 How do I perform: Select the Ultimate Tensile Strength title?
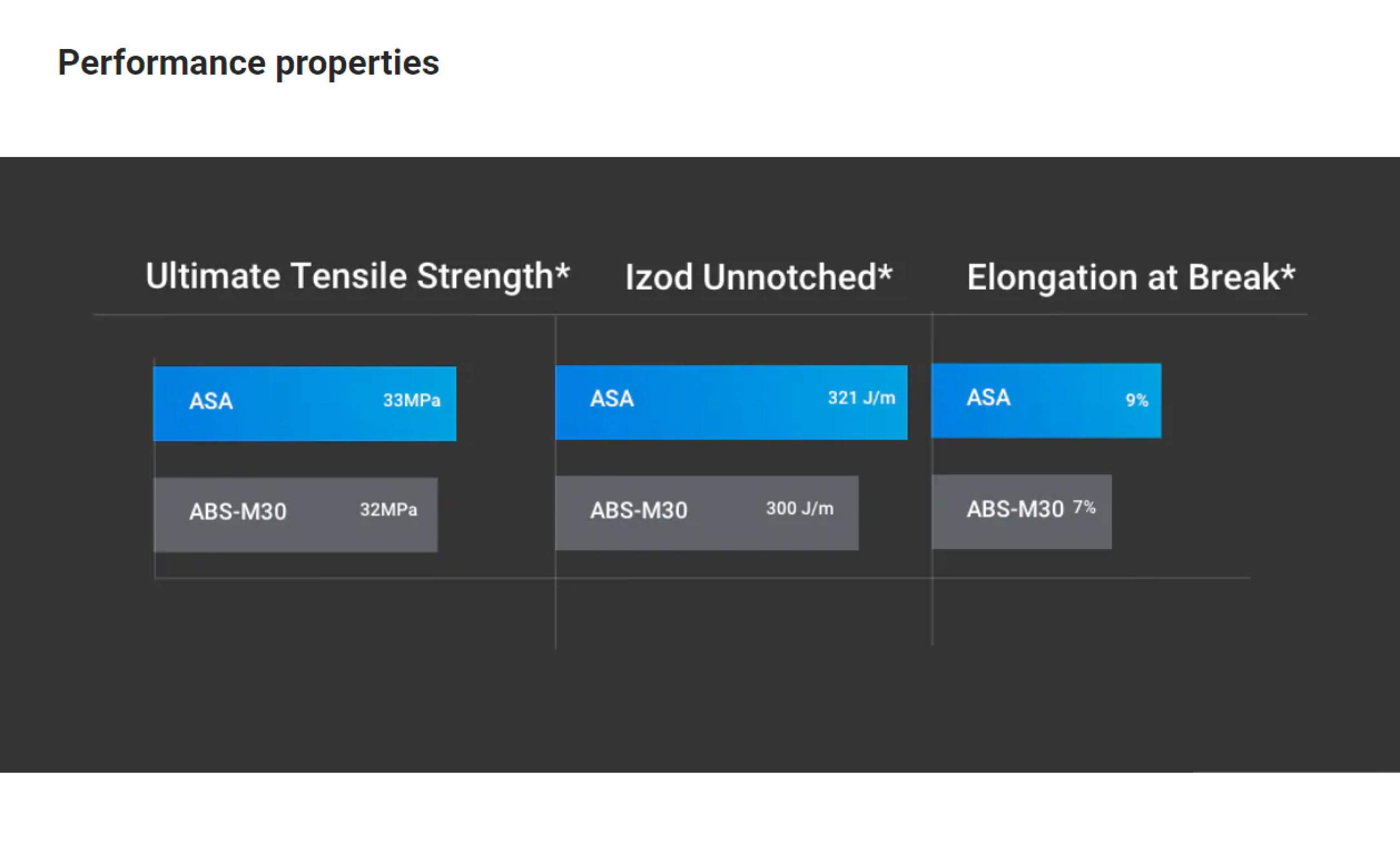[x=357, y=277]
